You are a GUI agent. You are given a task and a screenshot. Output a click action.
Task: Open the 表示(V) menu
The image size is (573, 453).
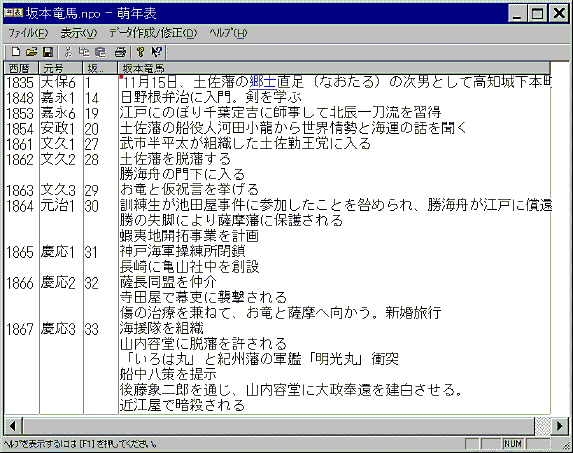79,33
